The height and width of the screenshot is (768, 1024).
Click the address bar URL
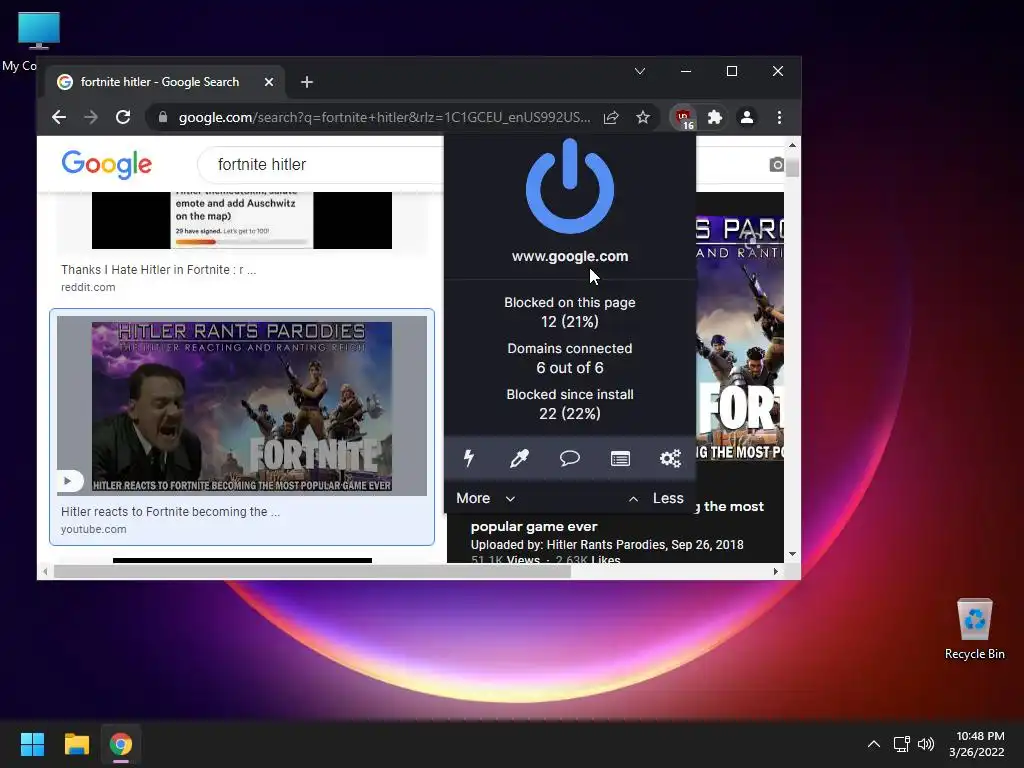point(384,118)
